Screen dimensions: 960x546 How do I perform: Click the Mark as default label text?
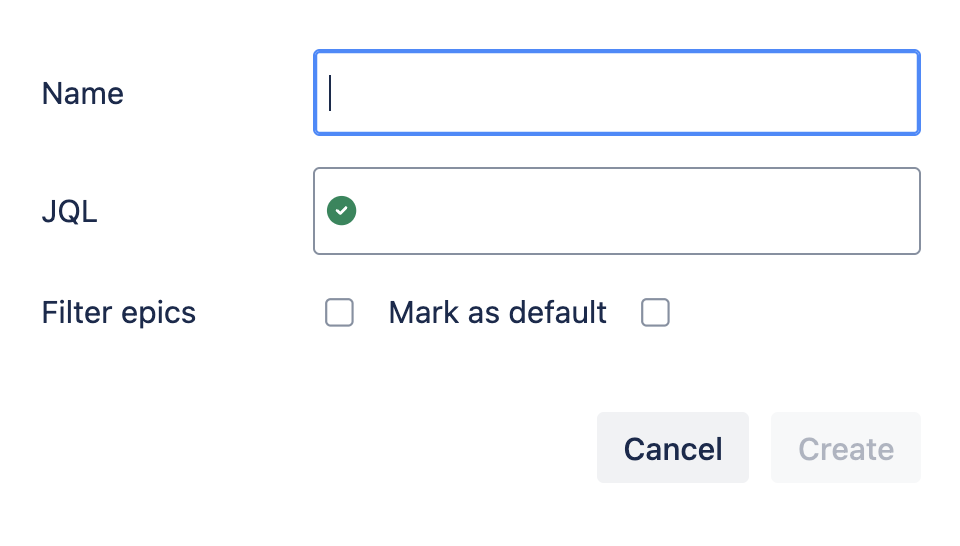click(x=497, y=313)
